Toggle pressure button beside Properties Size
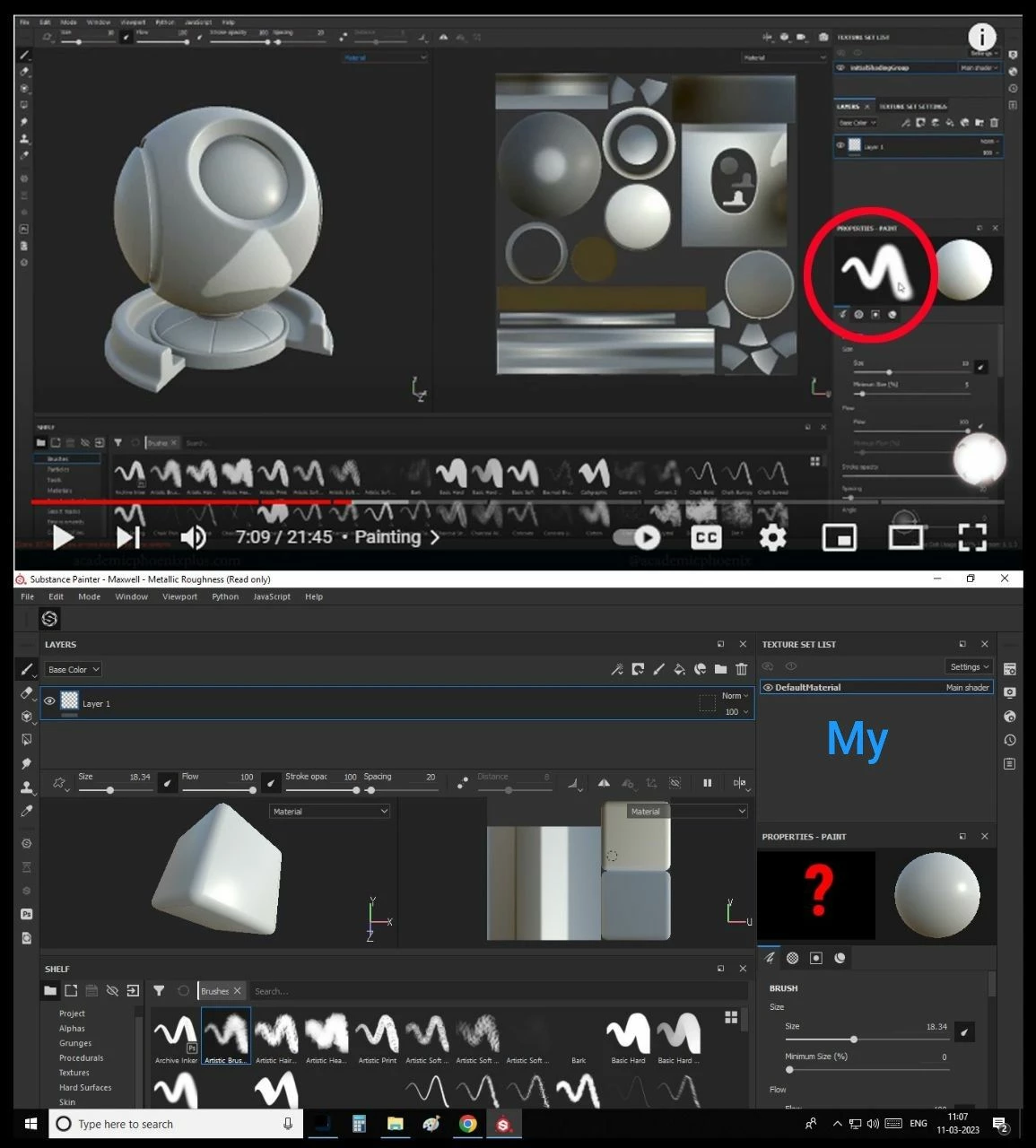 point(964,1031)
